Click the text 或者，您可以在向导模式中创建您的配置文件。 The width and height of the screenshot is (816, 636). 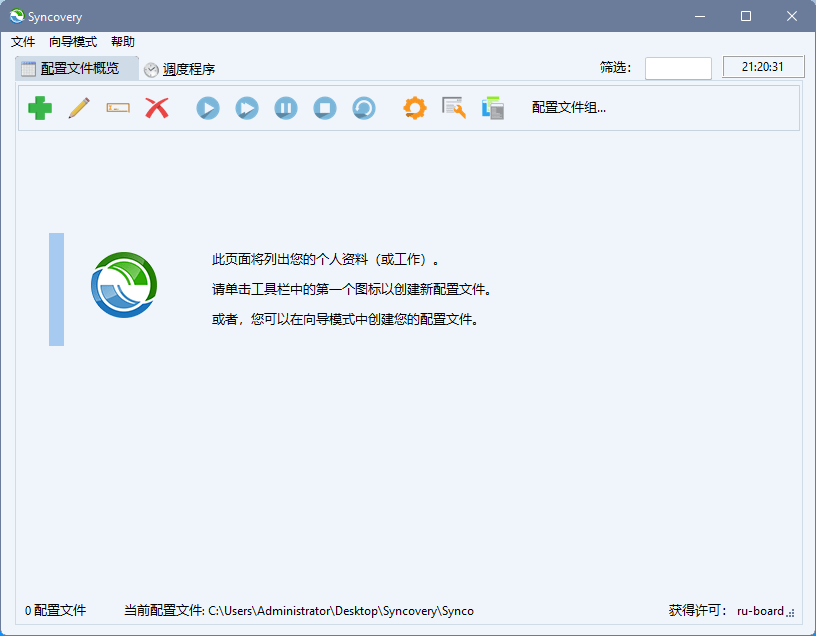pyautogui.click(x=346, y=319)
